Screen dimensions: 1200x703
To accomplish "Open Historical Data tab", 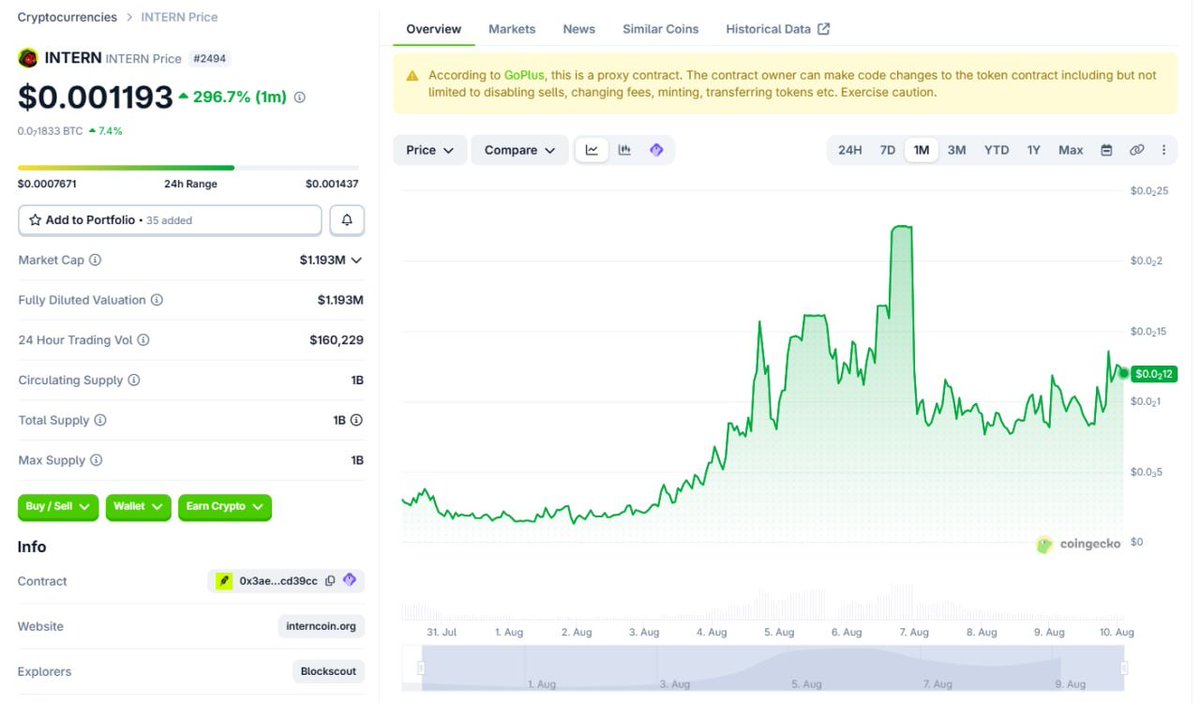I will (778, 29).
